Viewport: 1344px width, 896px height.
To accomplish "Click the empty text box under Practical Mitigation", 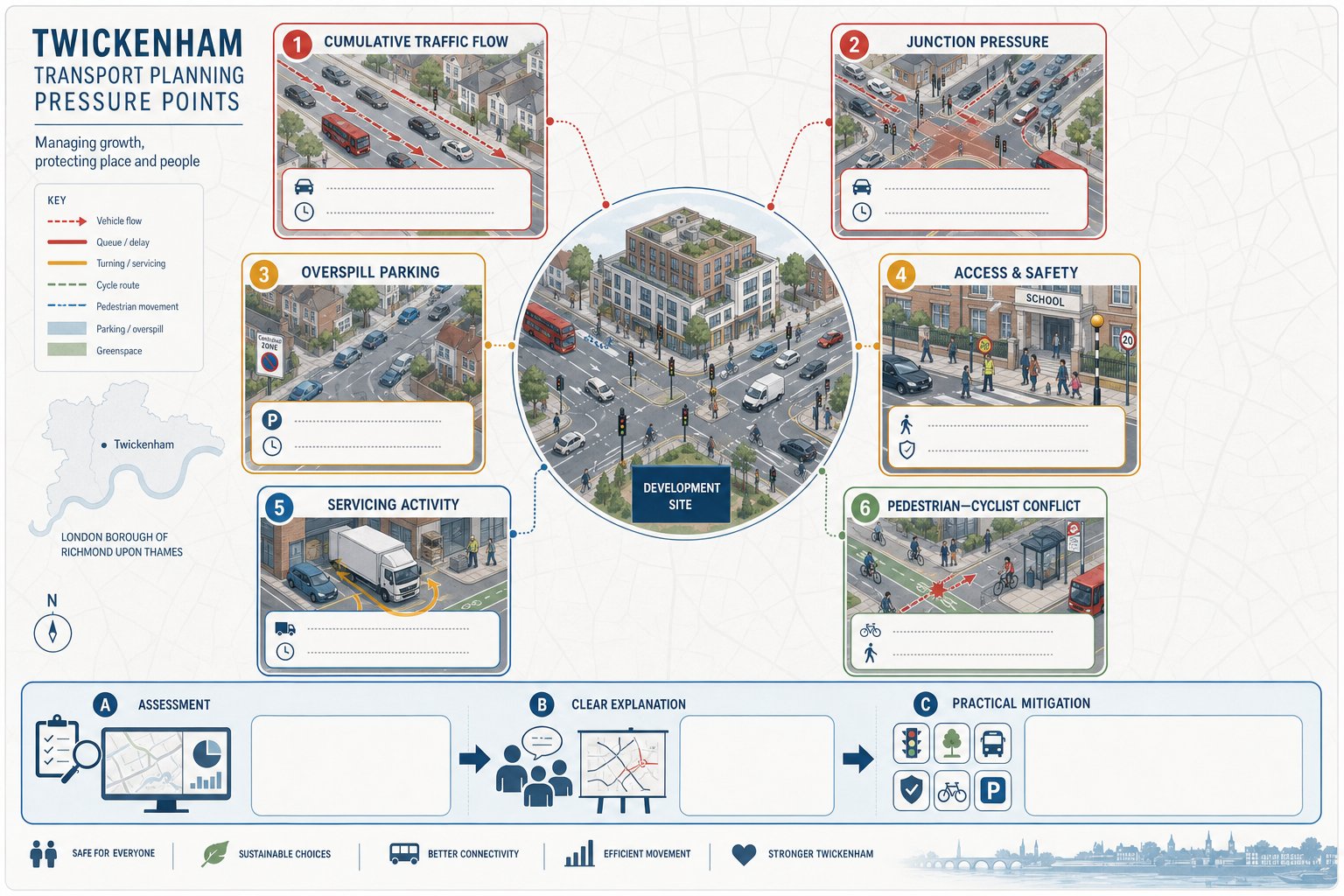I will [x=1163, y=766].
